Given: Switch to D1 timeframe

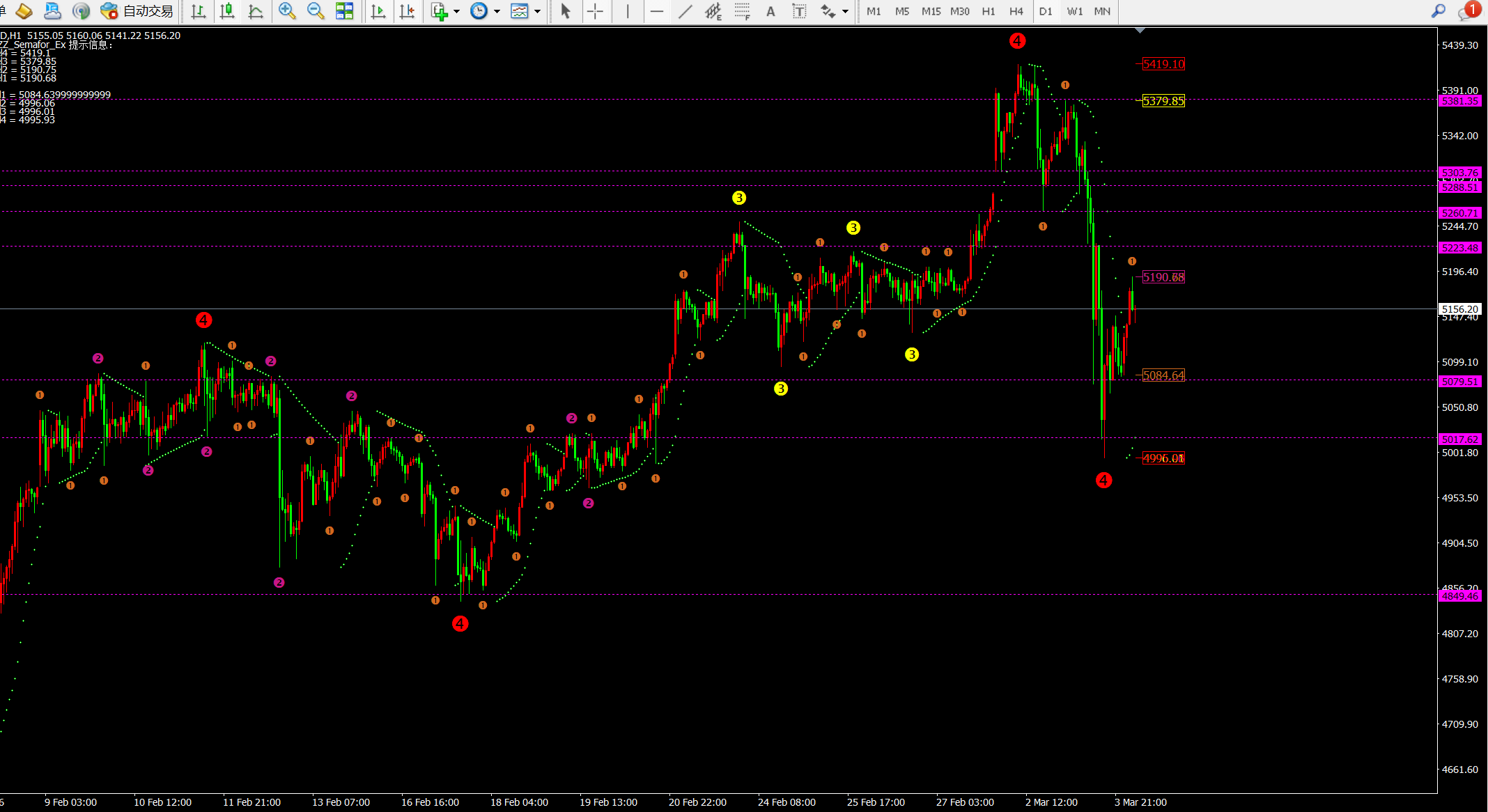Looking at the screenshot, I should pos(1046,11).
